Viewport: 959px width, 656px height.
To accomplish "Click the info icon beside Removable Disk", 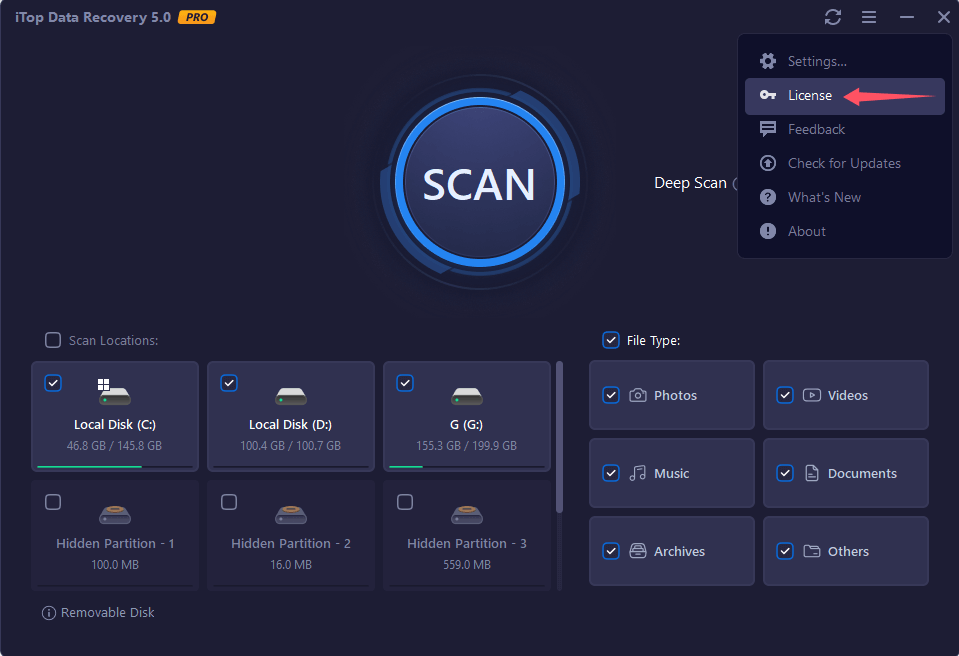I will pyautogui.click(x=48, y=612).
